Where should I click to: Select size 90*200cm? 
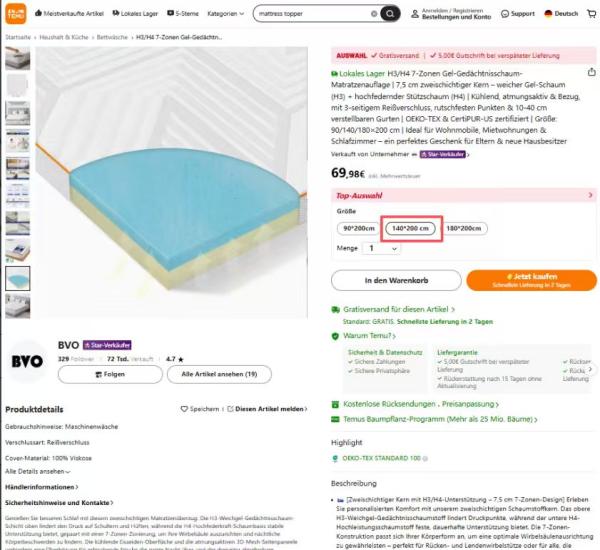coord(359,228)
